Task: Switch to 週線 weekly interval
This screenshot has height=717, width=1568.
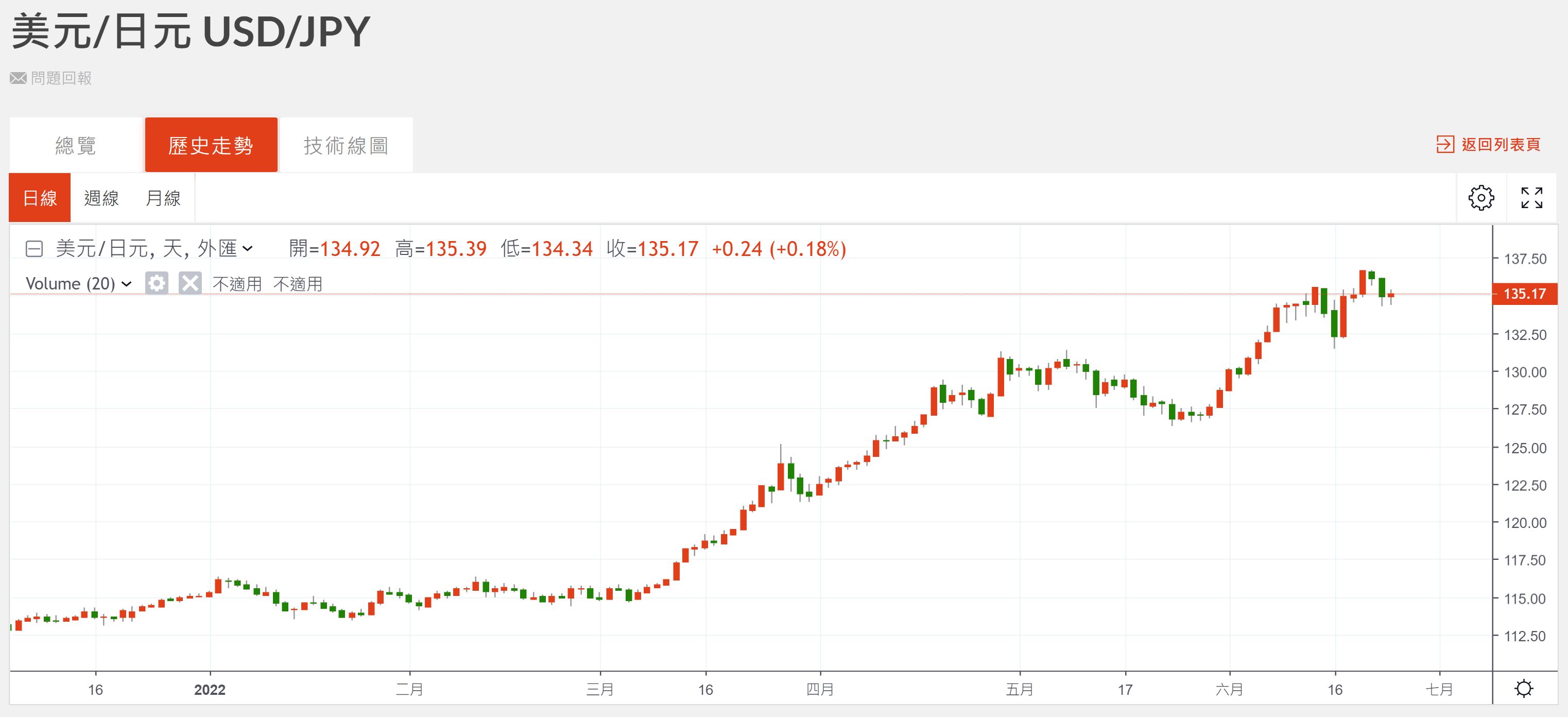Action: pyautogui.click(x=101, y=198)
